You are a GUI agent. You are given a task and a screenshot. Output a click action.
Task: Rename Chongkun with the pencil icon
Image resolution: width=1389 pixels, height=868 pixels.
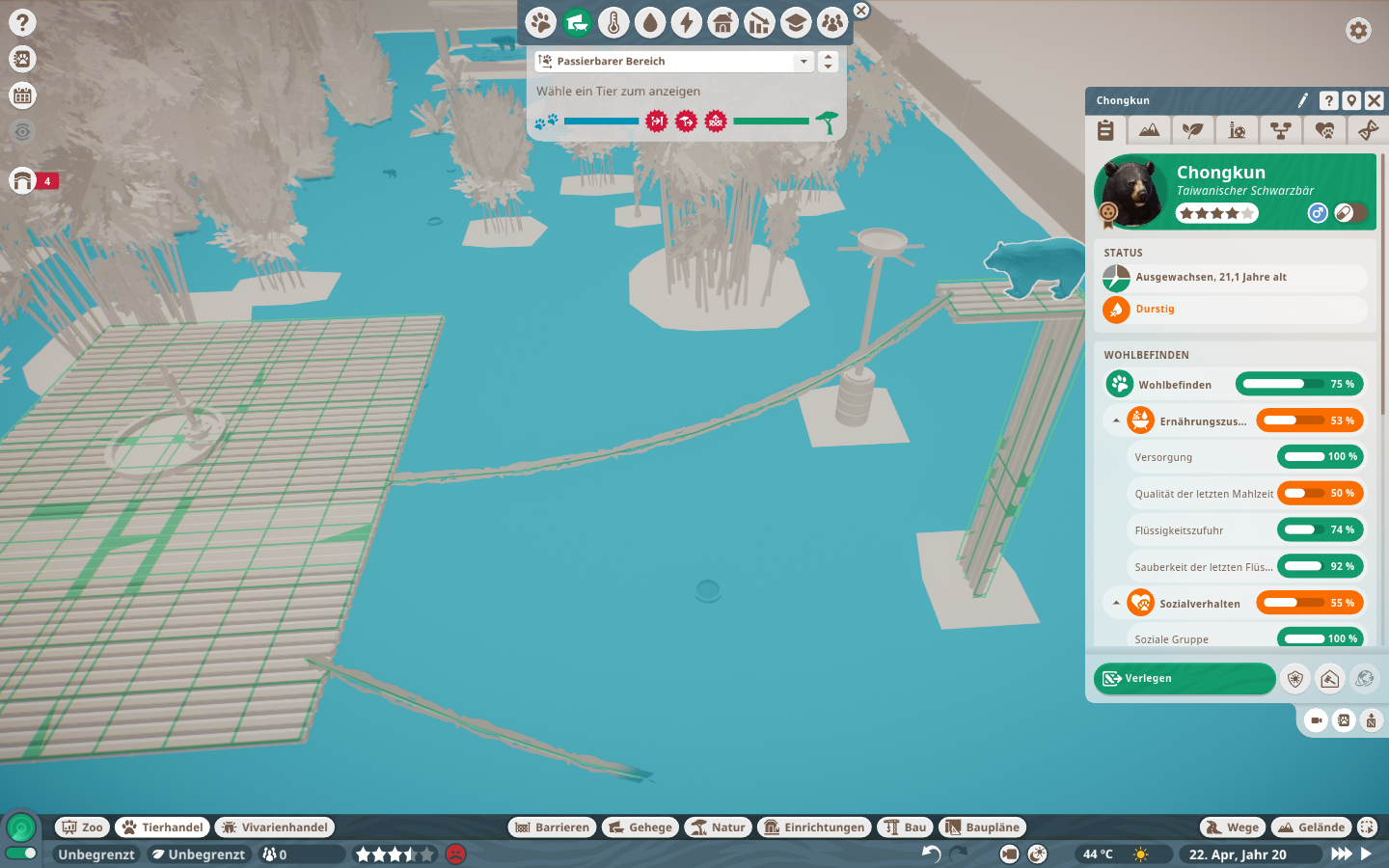(1302, 100)
